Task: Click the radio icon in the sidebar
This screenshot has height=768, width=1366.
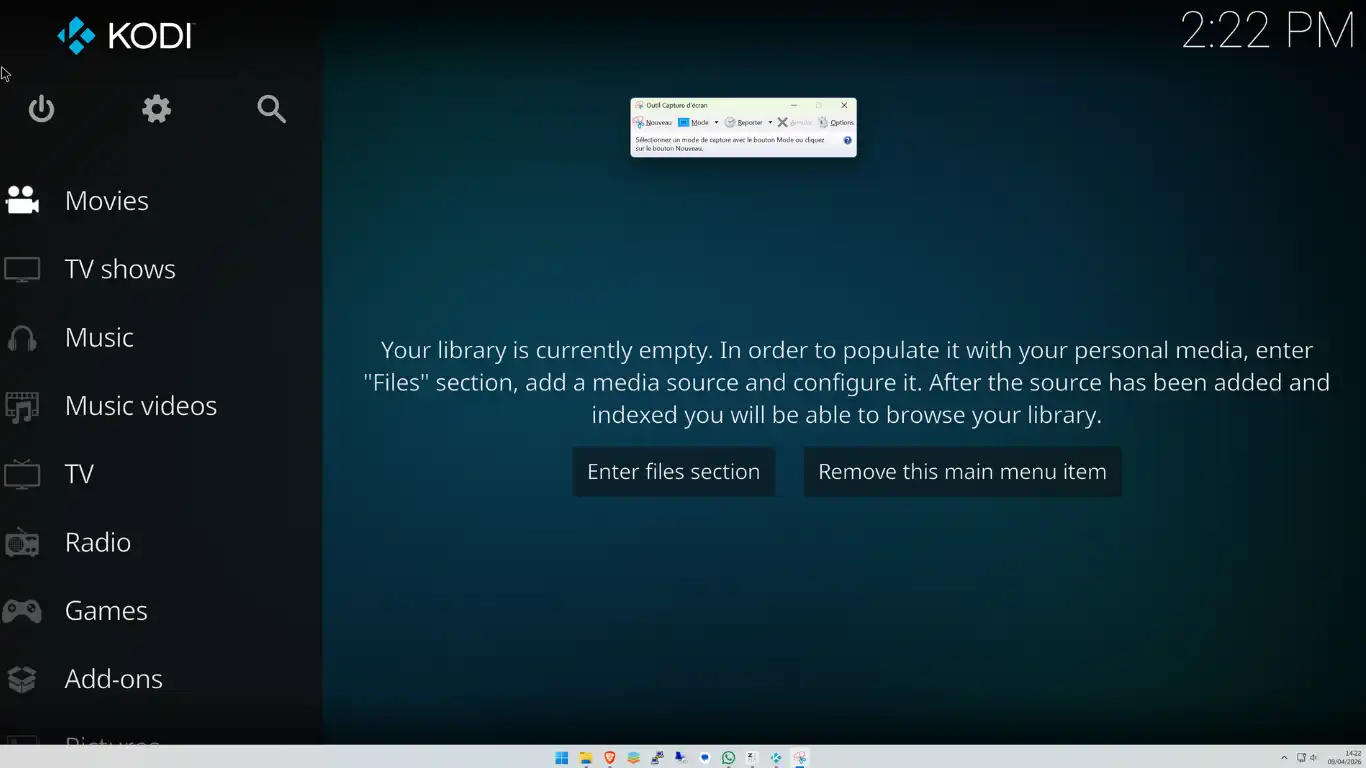Action: pyautogui.click(x=22, y=543)
